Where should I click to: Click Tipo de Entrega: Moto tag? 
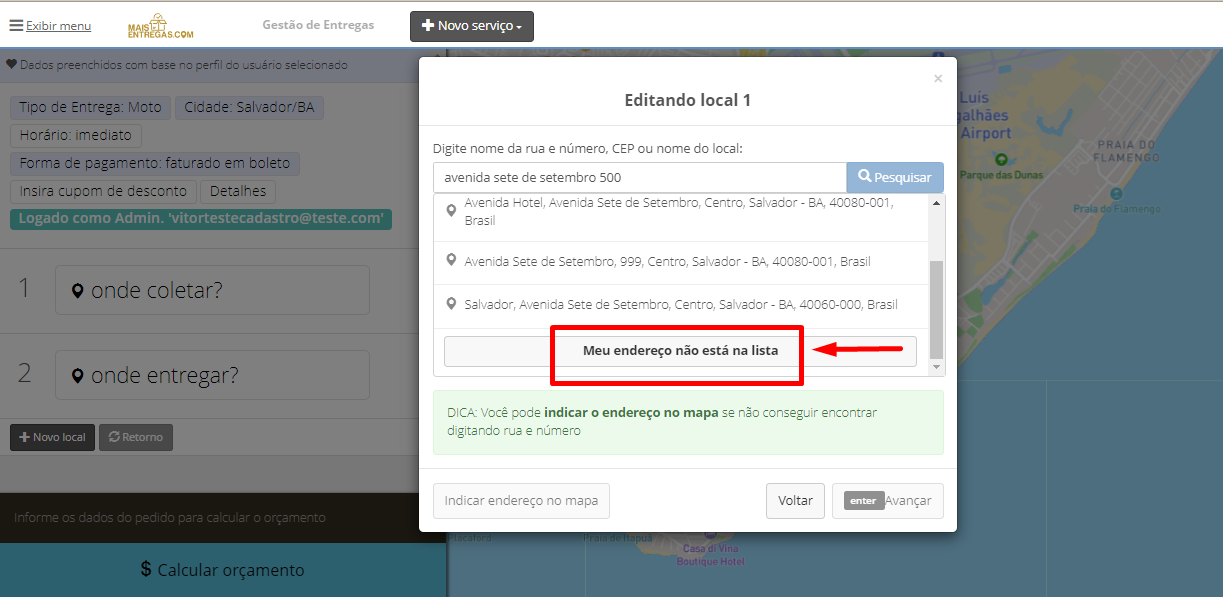click(x=90, y=108)
